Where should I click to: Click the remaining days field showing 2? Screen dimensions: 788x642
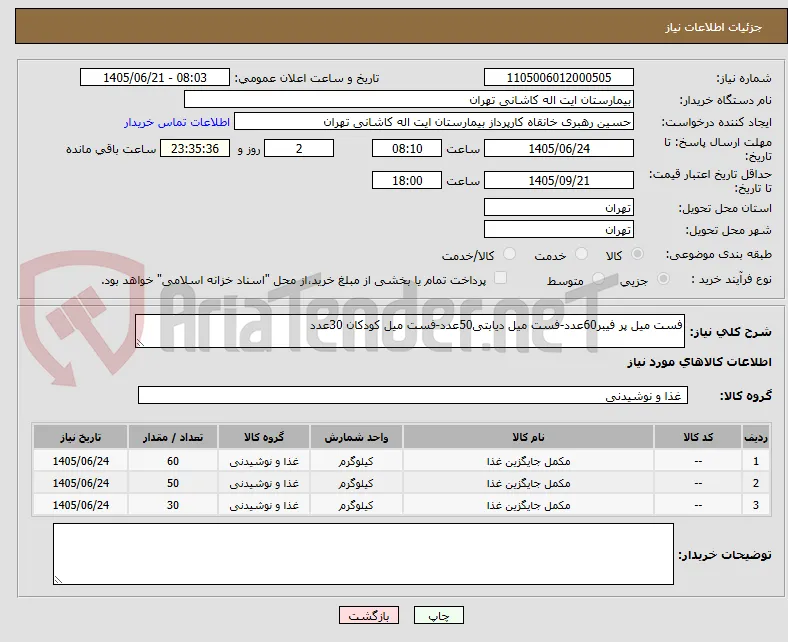click(x=299, y=148)
